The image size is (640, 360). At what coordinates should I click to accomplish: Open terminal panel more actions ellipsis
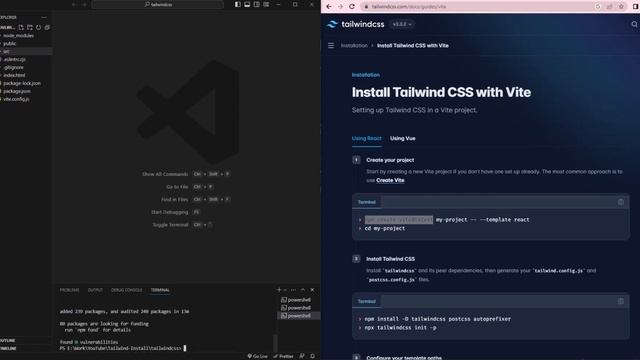pyautogui.click(x=293, y=290)
